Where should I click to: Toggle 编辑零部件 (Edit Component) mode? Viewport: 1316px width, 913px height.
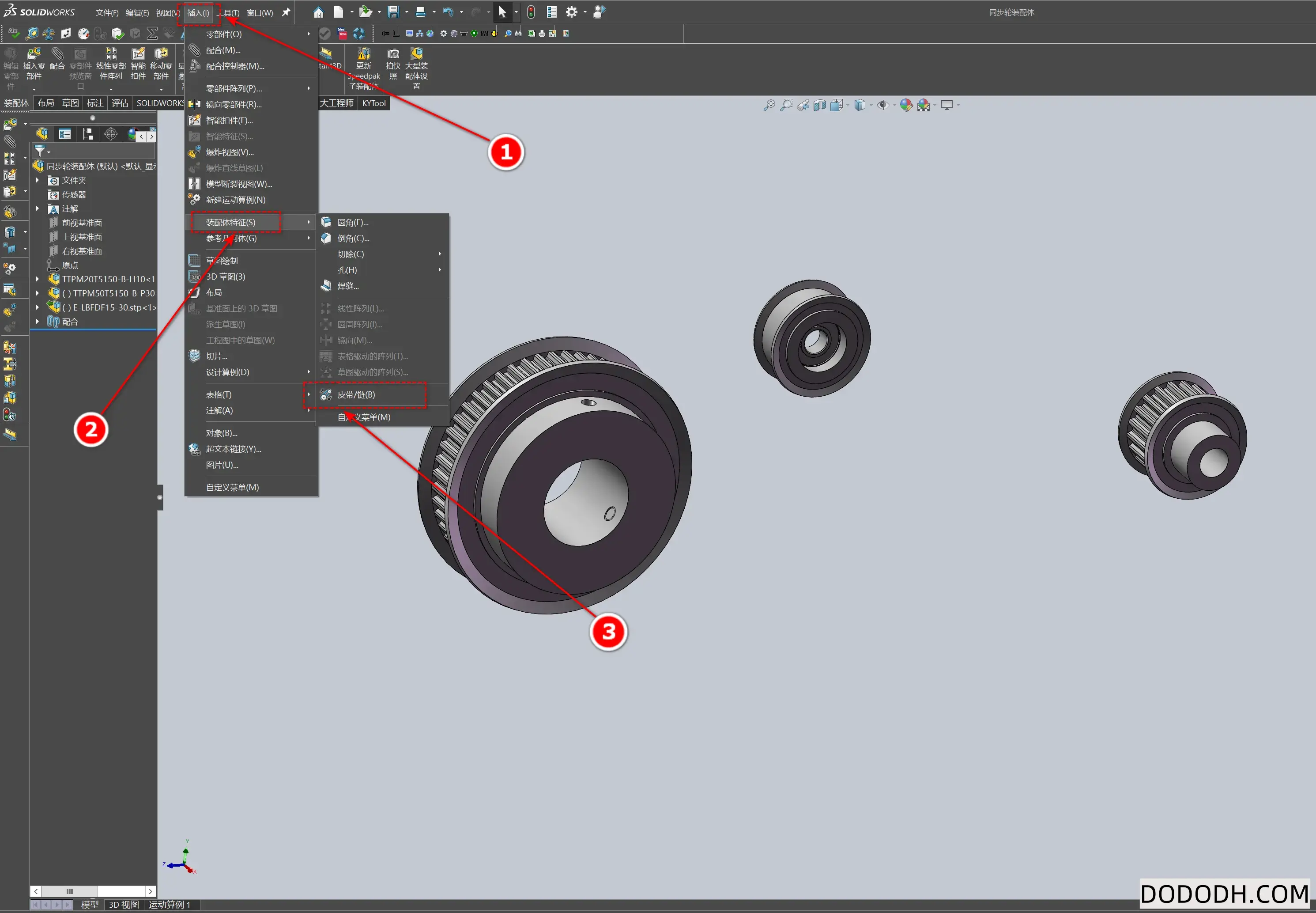[x=11, y=63]
